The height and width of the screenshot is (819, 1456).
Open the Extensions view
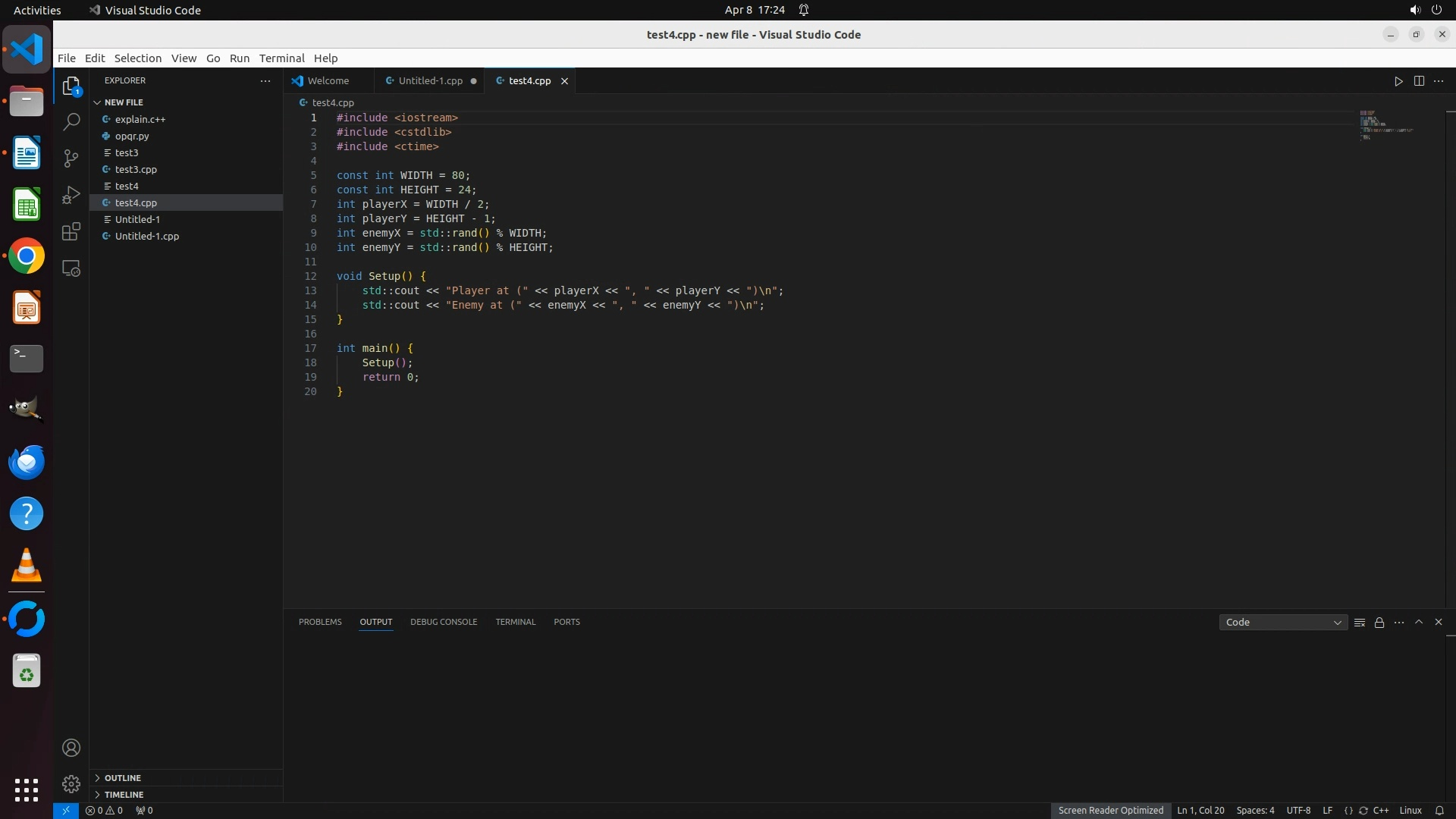pos(71,231)
